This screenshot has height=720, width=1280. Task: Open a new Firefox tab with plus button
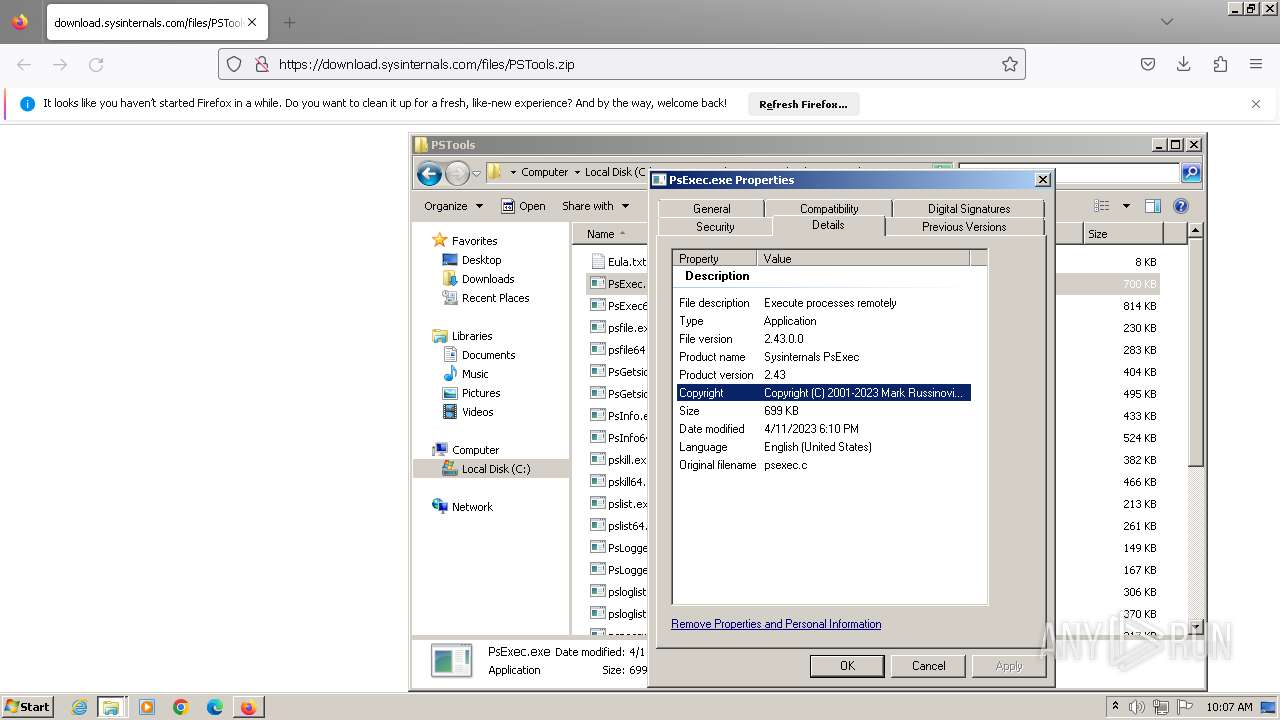point(289,22)
